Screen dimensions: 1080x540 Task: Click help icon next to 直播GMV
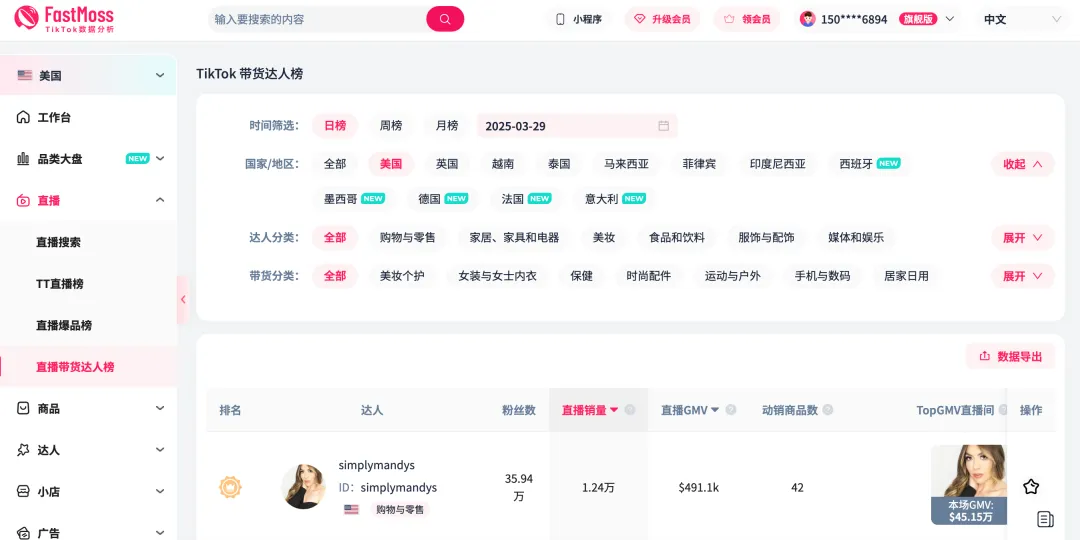point(731,410)
